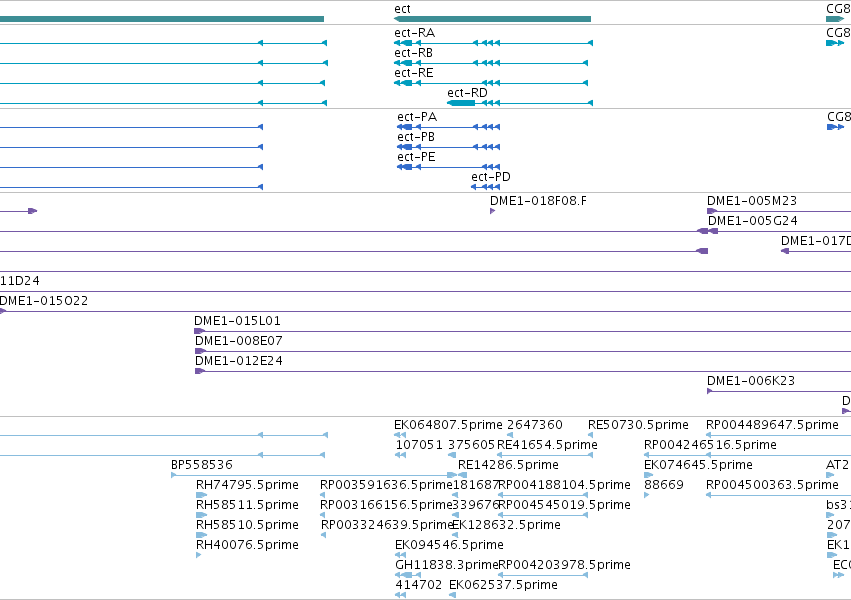Click the DME1-008E07 clone label

pos(239,341)
